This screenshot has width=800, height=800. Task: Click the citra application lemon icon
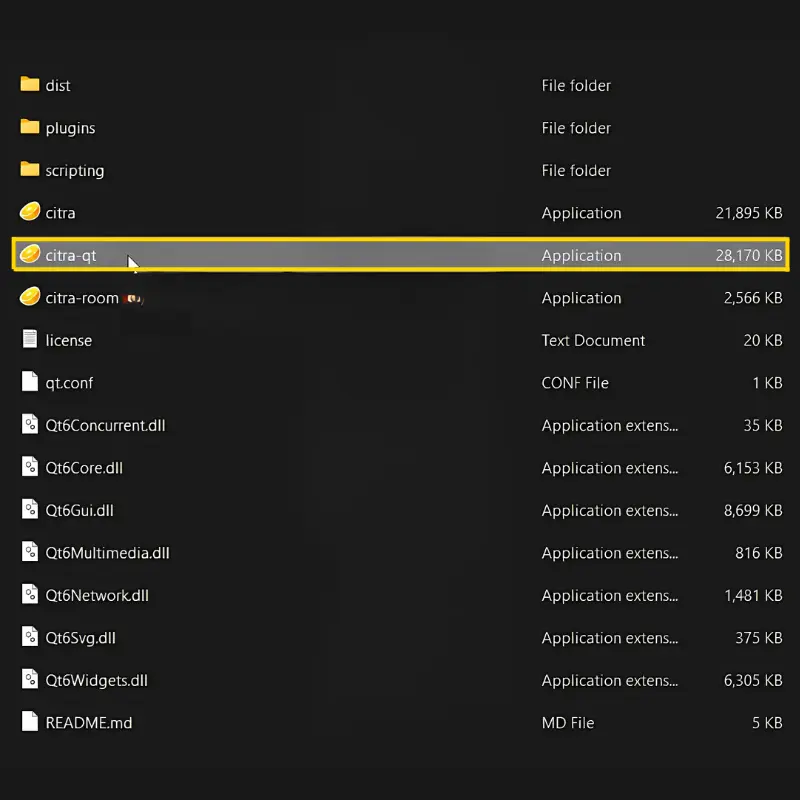[30, 213]
